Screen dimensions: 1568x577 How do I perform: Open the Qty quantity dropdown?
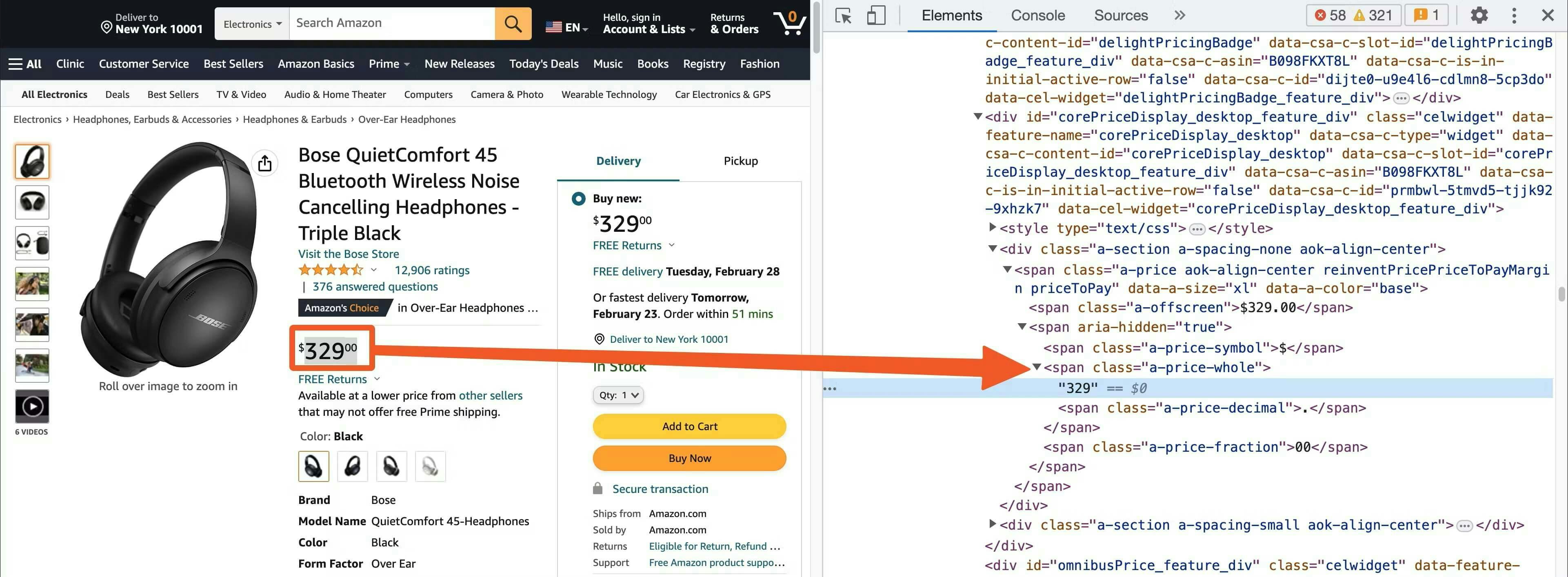pos(618,395)
